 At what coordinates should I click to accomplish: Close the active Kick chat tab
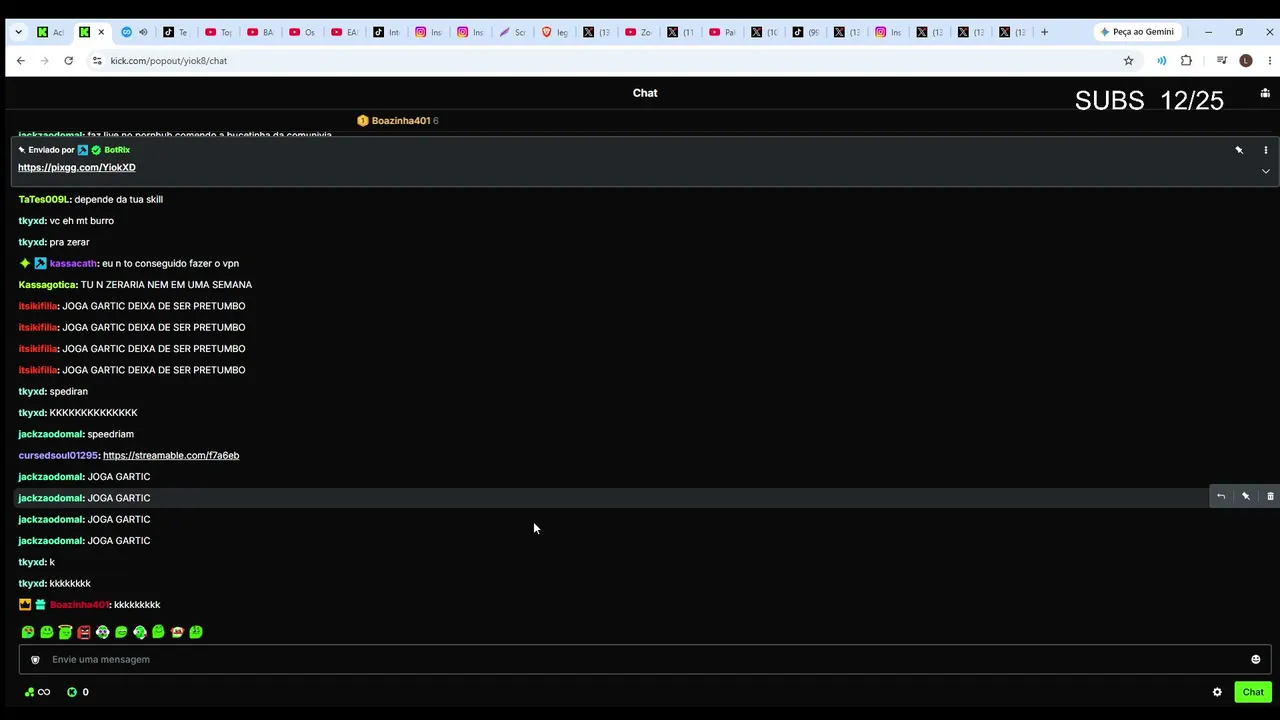pos(101,32)
